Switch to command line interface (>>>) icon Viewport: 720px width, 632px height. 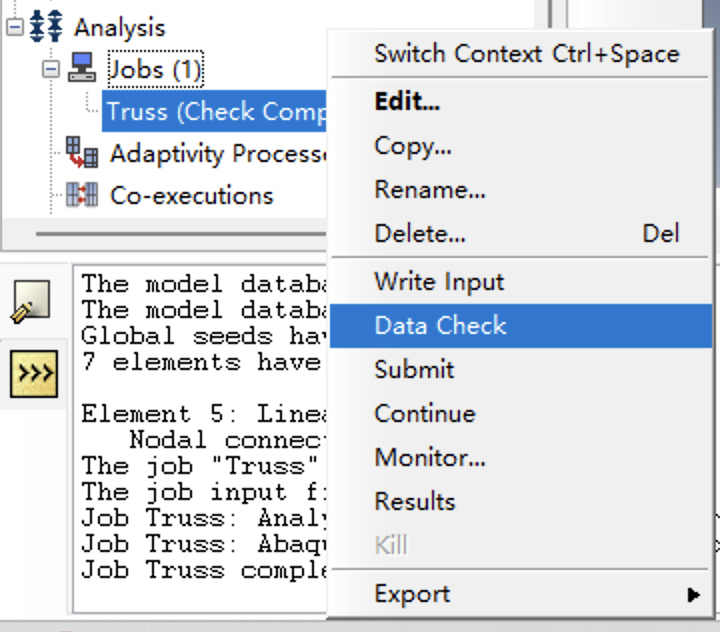pyautogui.click(x=33, y=374)
